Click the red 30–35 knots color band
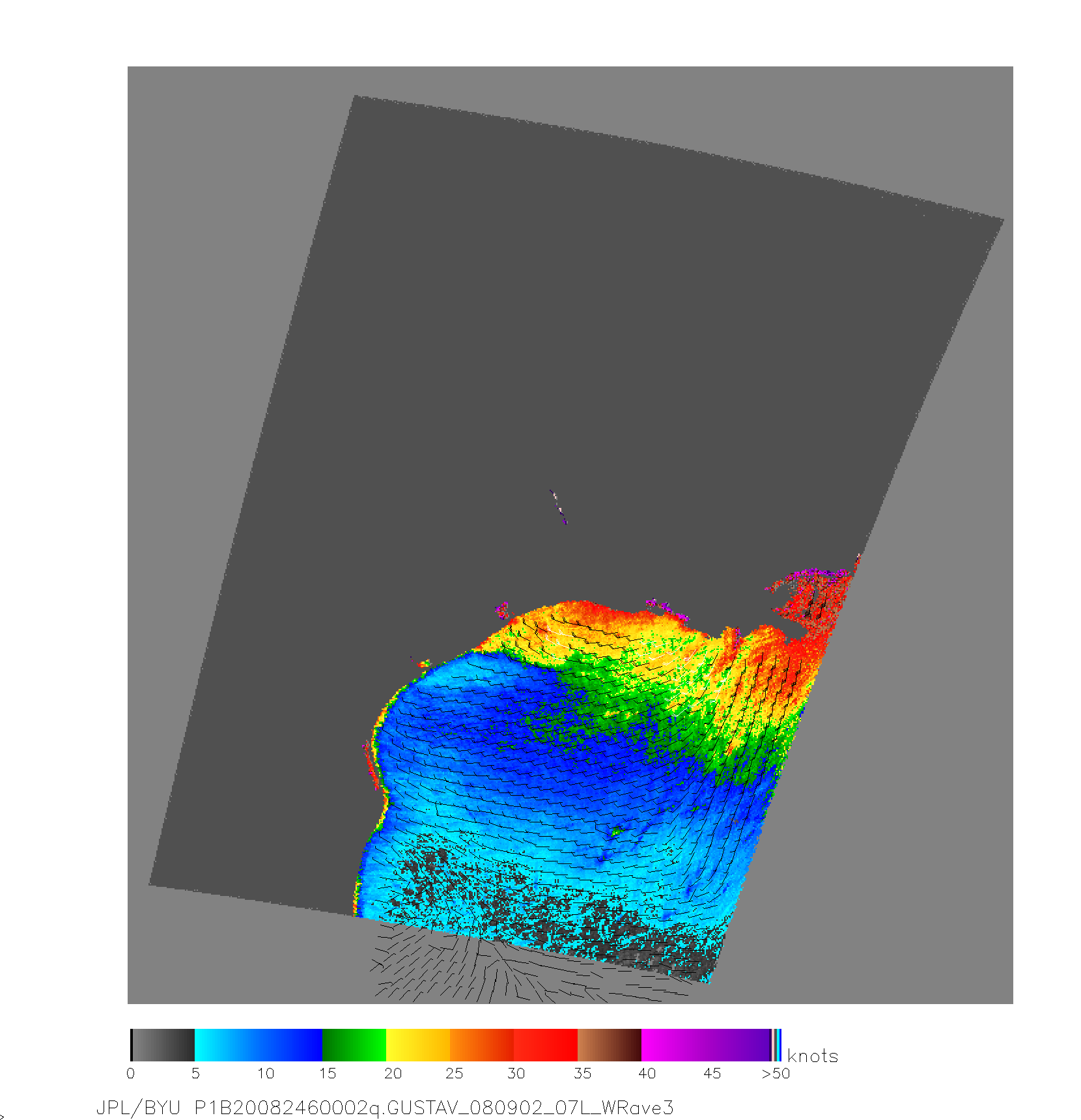 (x=546, y=1045)
